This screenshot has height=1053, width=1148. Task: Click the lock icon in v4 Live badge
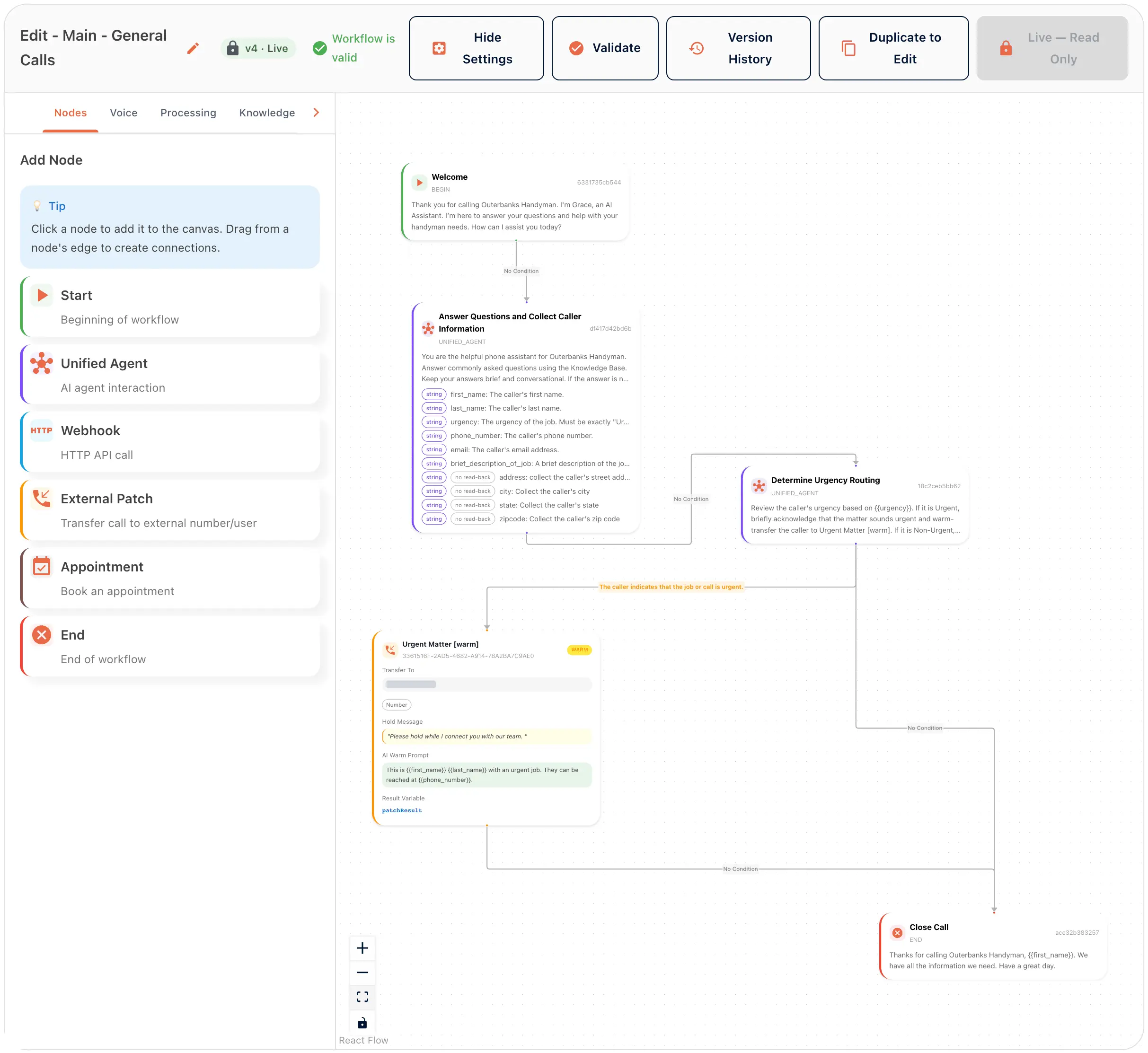pos(232,48)
